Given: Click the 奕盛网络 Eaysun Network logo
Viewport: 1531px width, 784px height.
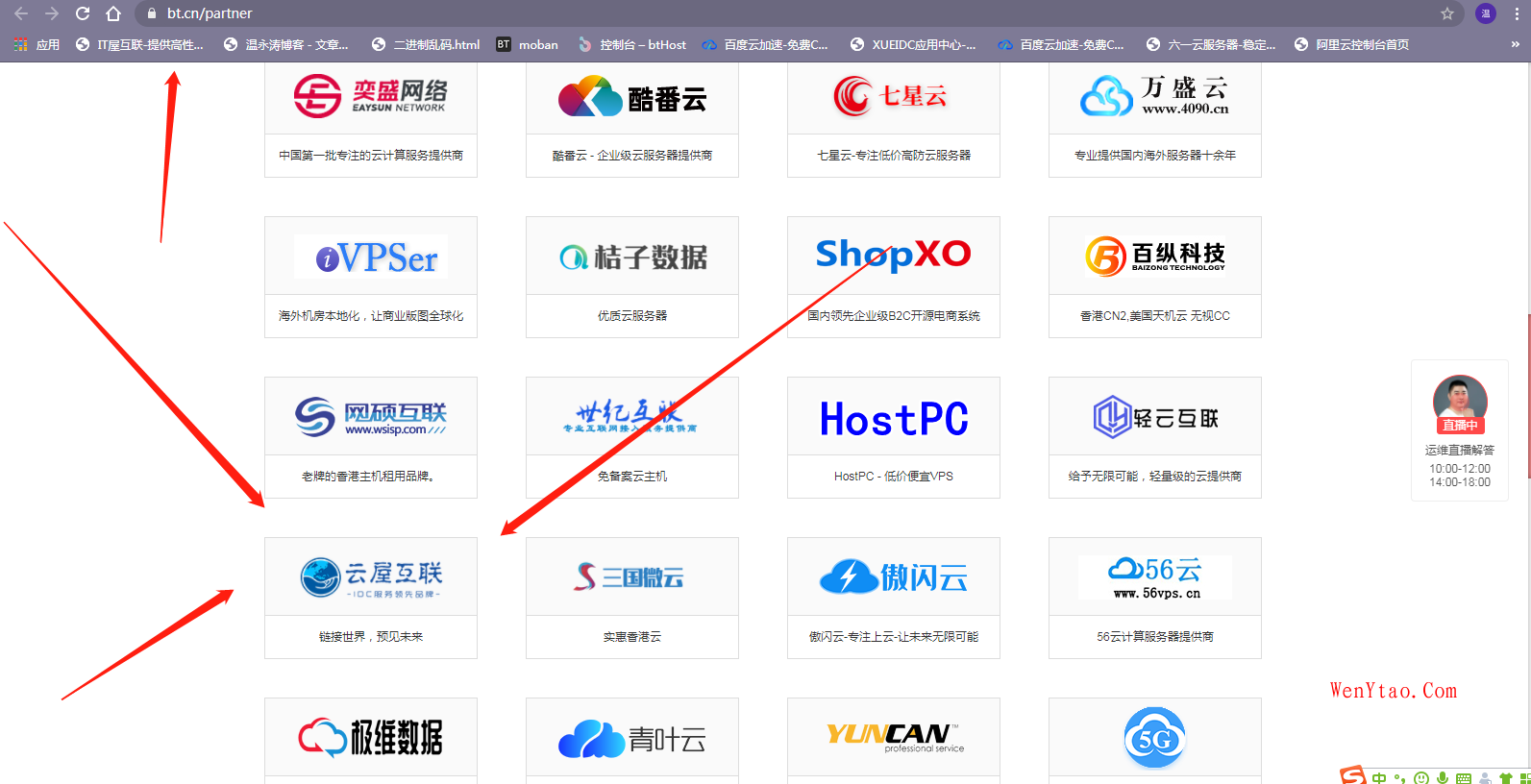Looking at the screenshot, I should pos(371,97).
